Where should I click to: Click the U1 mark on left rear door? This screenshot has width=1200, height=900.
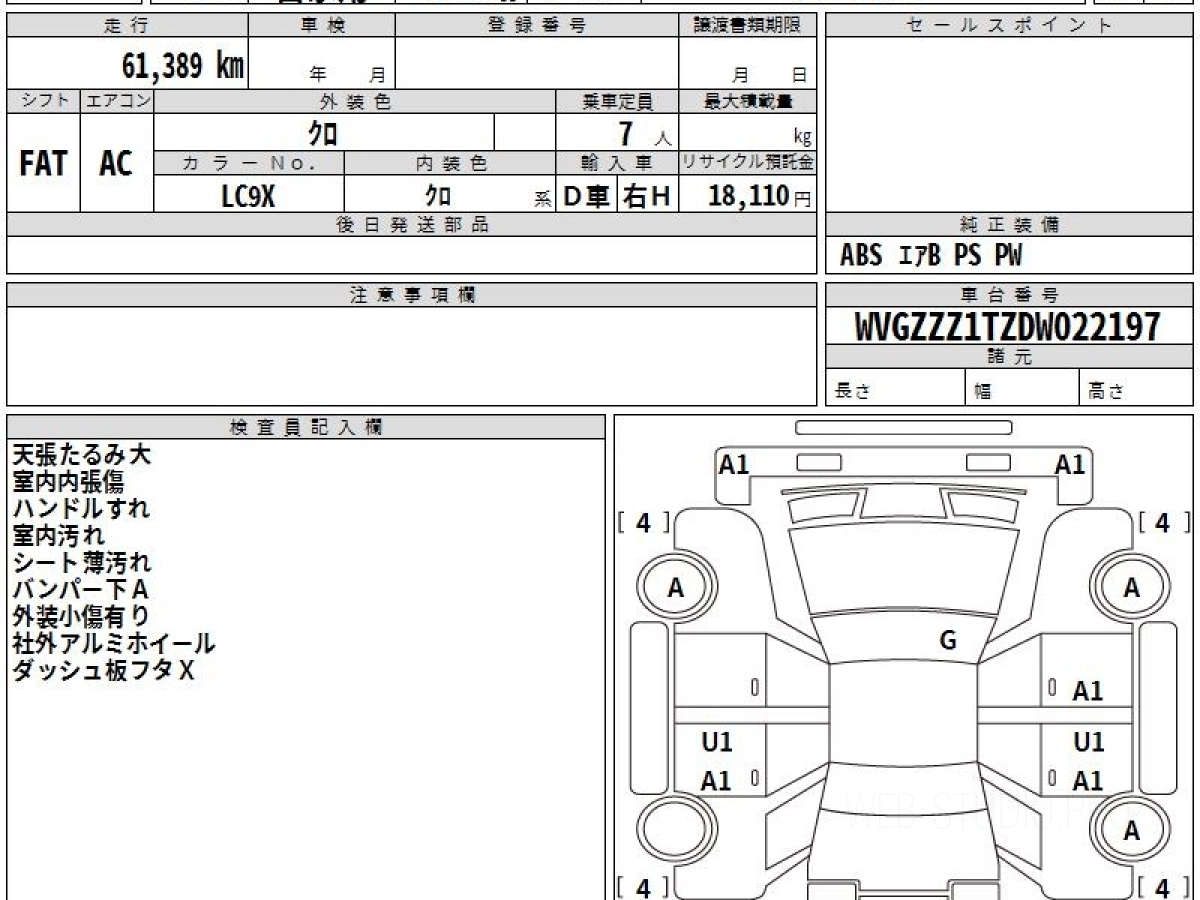click(x=717, y=742)
